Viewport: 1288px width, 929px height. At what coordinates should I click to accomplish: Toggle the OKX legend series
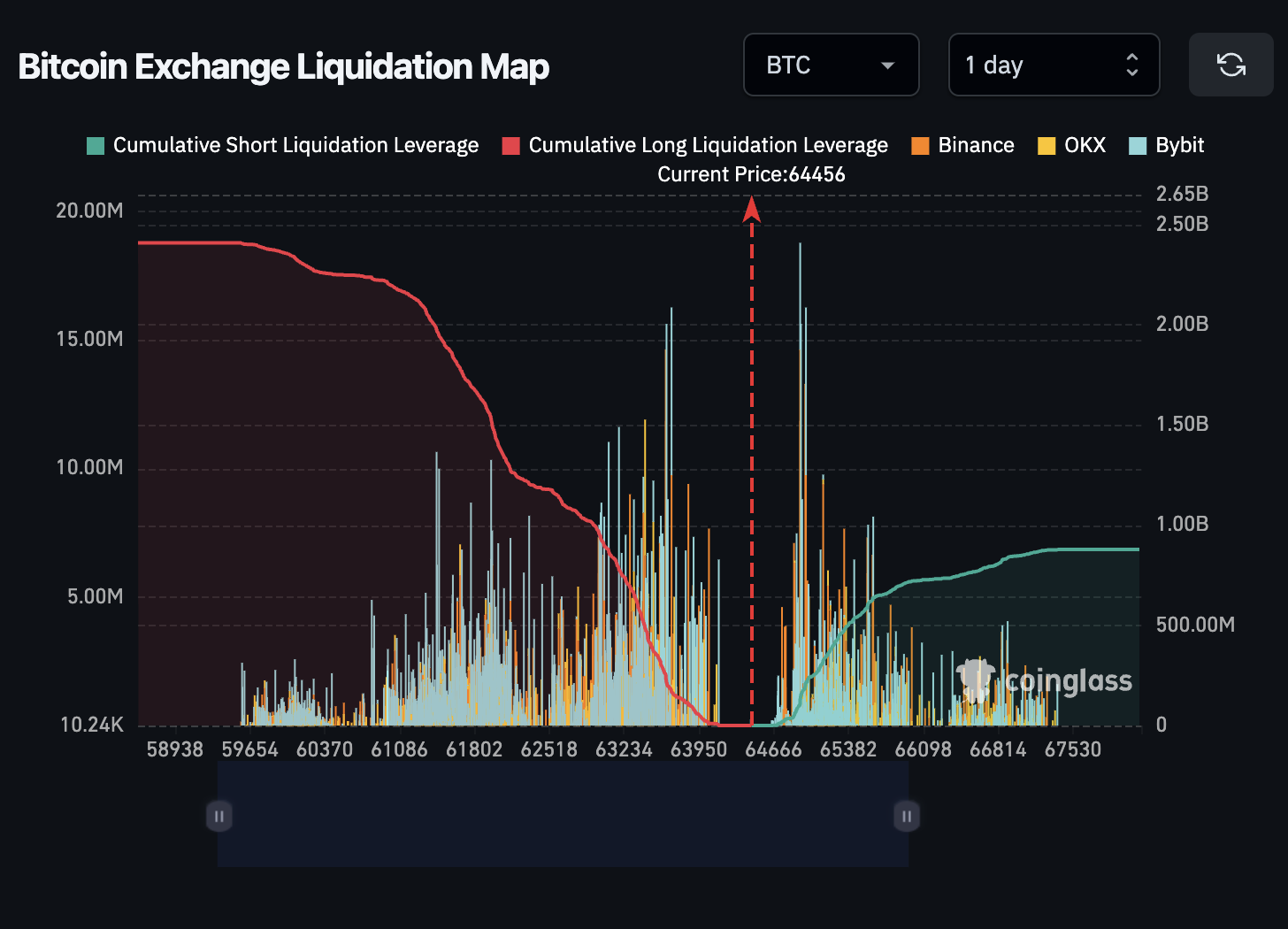(x=1072, y=145)
